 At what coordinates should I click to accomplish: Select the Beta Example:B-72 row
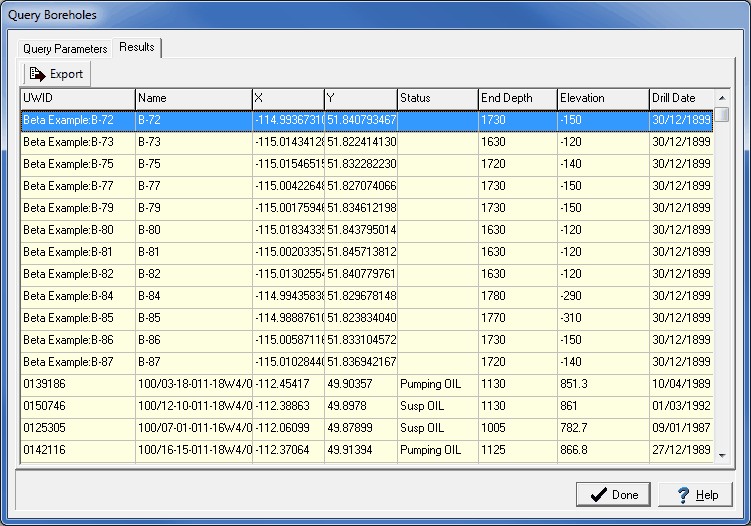[x=78, y=120]
